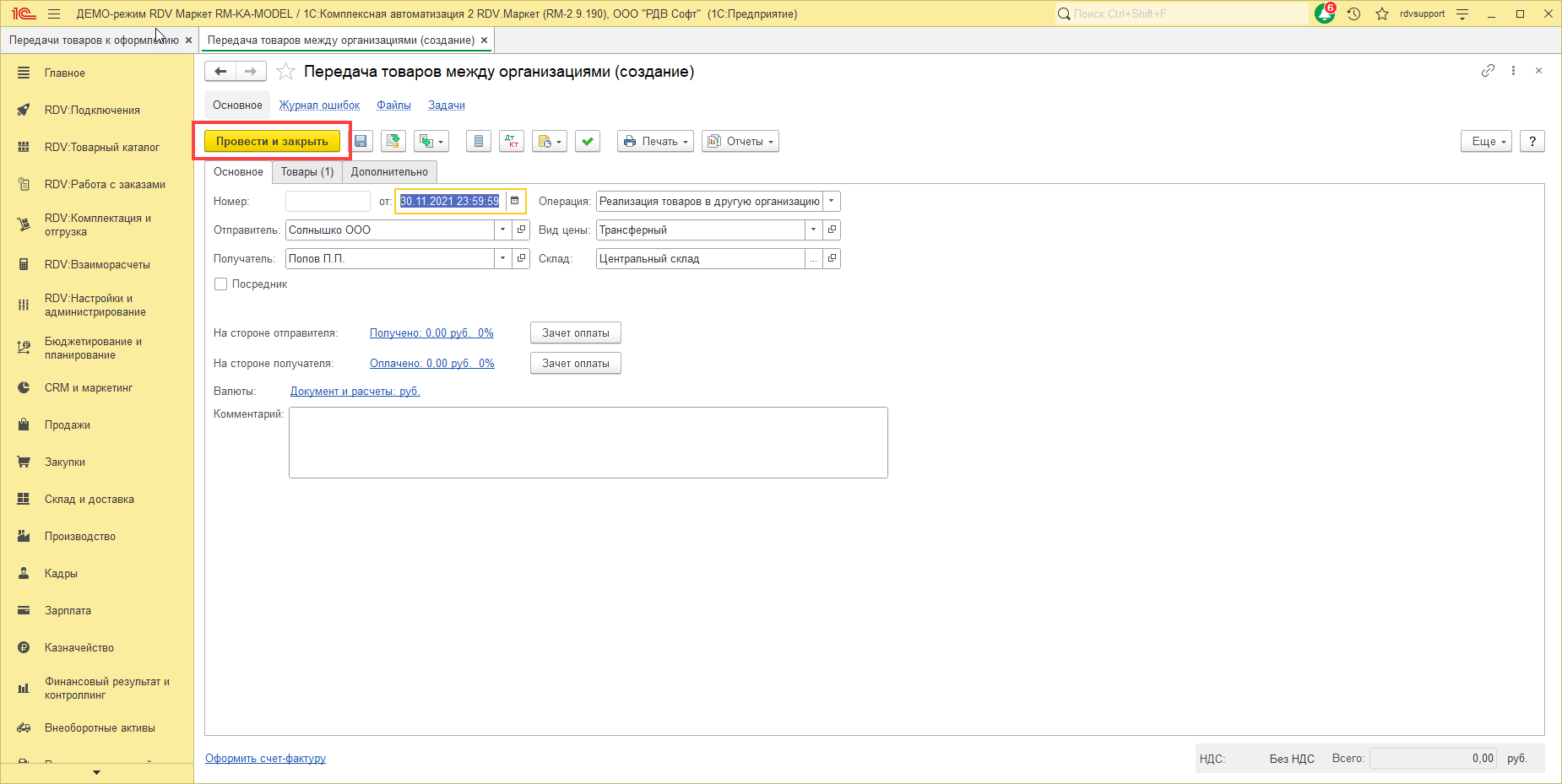Image resolution: width=1562 pixels, height=784 pixels.
Task: Open the Склад и доставка section
Action: [89, 500]
